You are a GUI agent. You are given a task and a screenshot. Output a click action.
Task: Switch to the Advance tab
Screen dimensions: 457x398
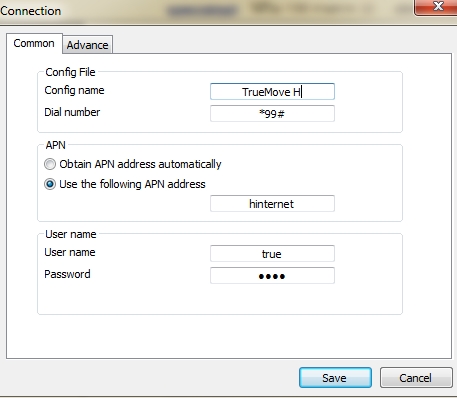[x=88, y=45]
